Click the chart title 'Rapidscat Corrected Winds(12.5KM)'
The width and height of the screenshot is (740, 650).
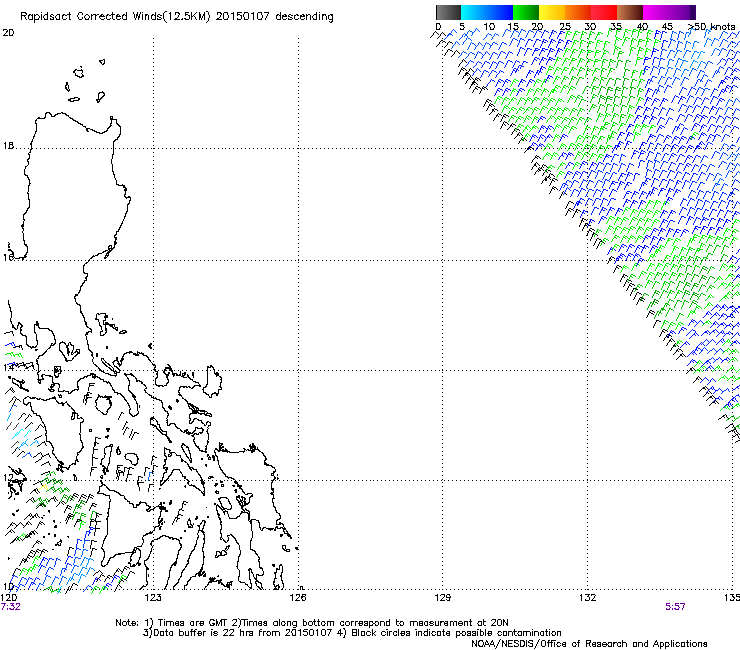coord(115,16)
